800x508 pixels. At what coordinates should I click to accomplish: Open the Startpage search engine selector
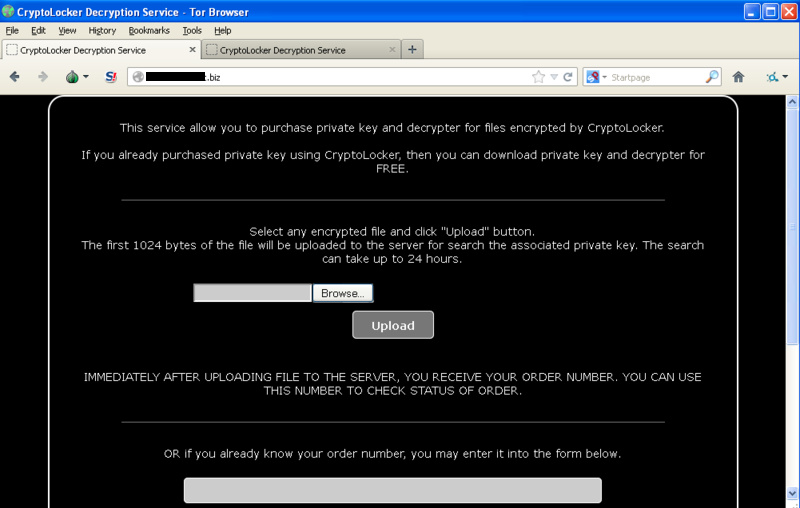point(596,77)
